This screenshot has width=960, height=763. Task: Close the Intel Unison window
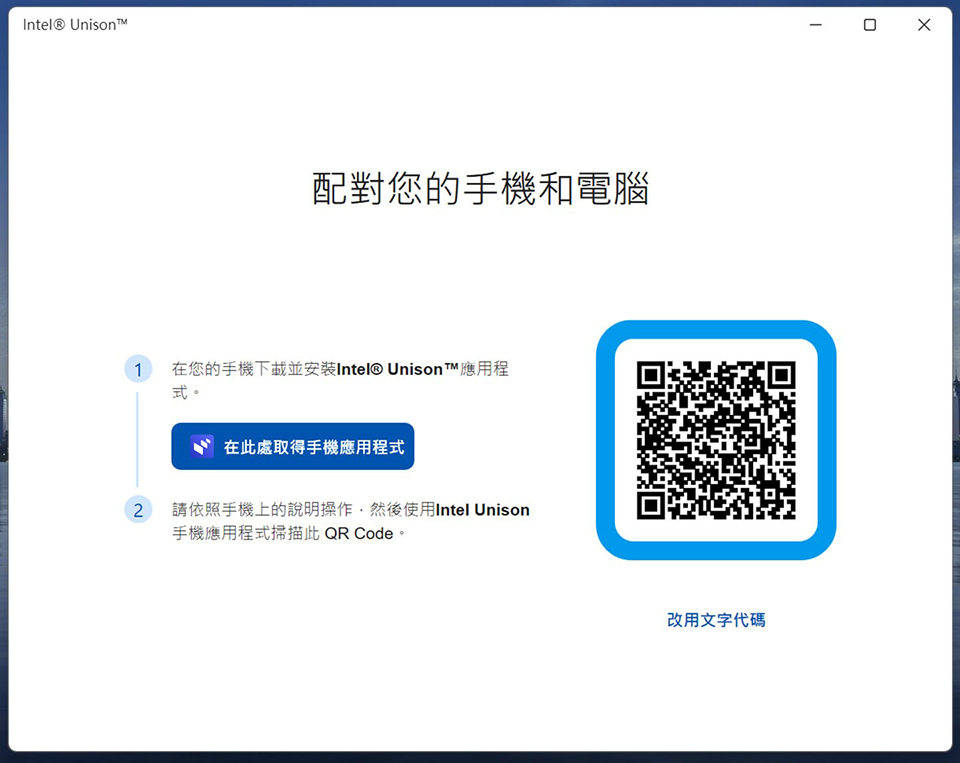[x=924, y=24]
